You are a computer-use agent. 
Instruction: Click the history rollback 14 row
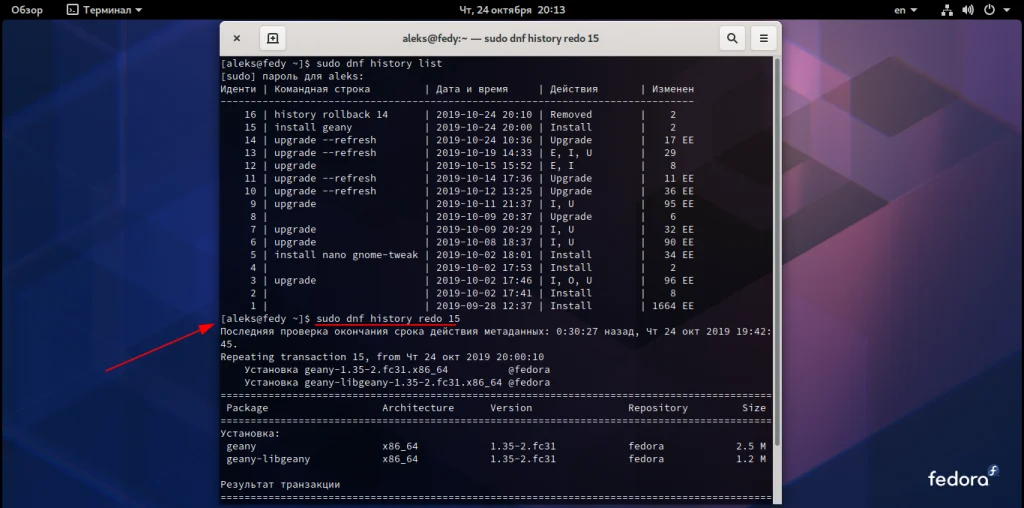(457, 114)
